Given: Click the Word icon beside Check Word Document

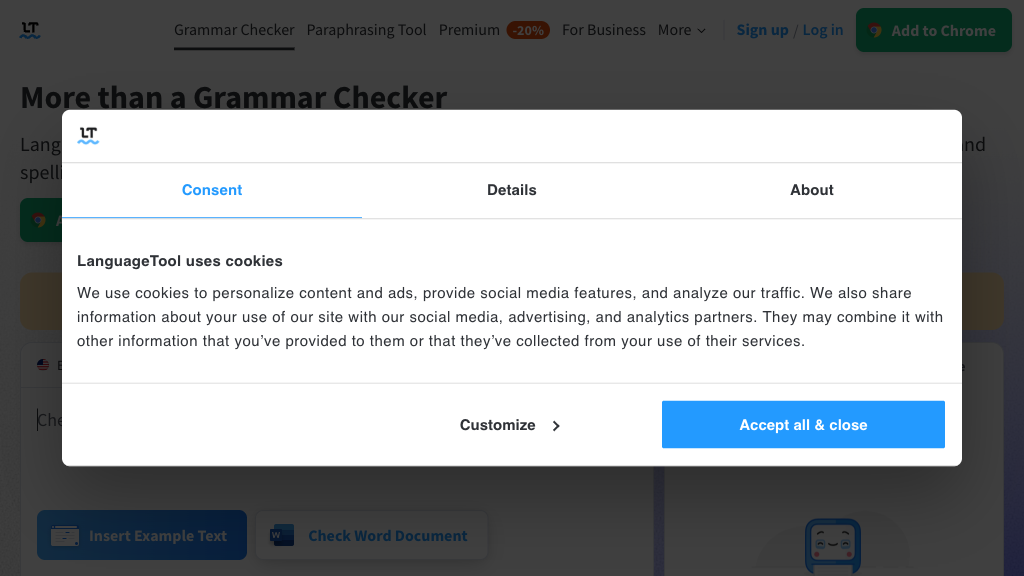Looking at the screenshot, I should click(282, 536).
